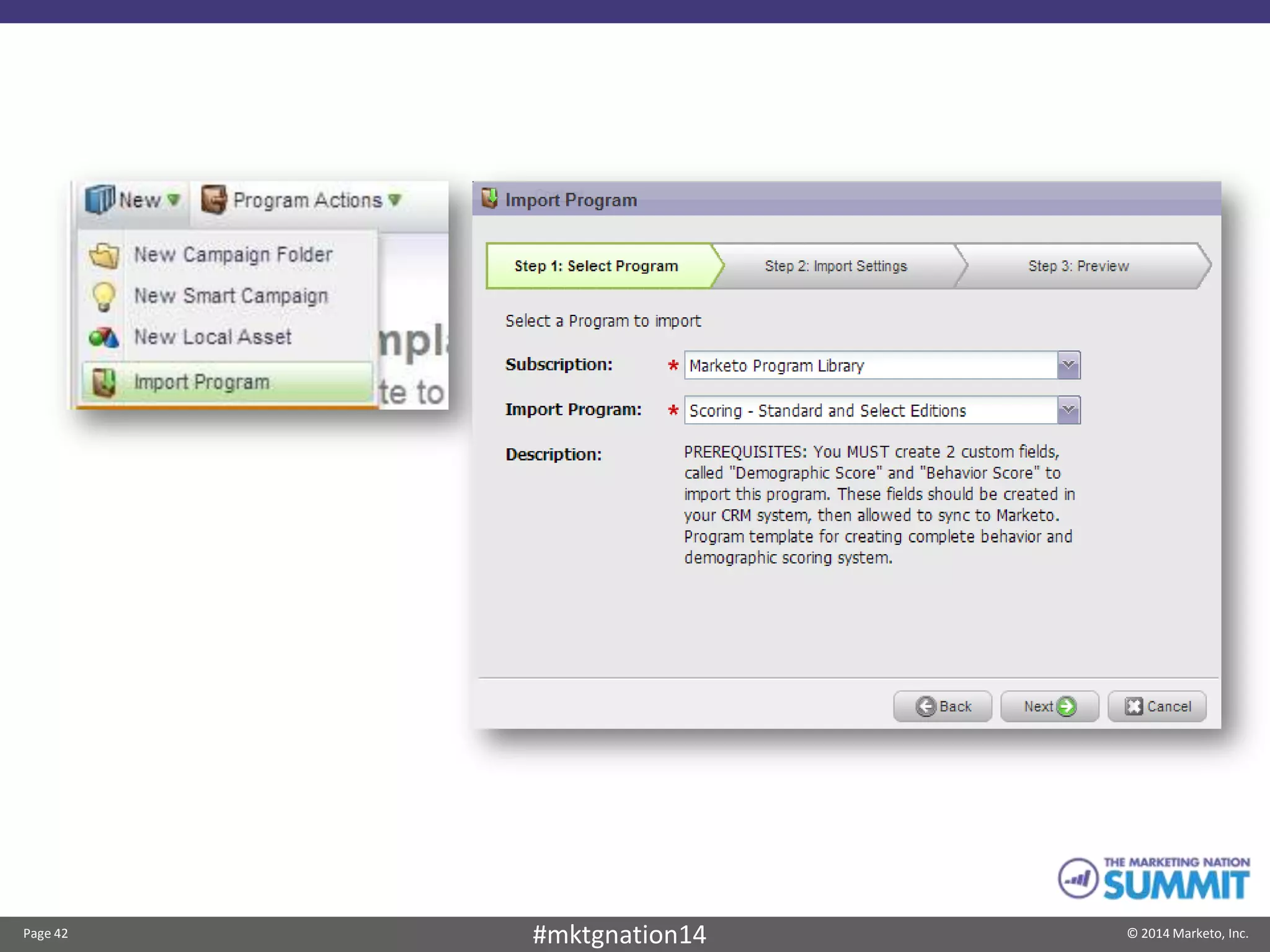Click the Cancel button
The image size is (1270, 952).
(1157, 707)
